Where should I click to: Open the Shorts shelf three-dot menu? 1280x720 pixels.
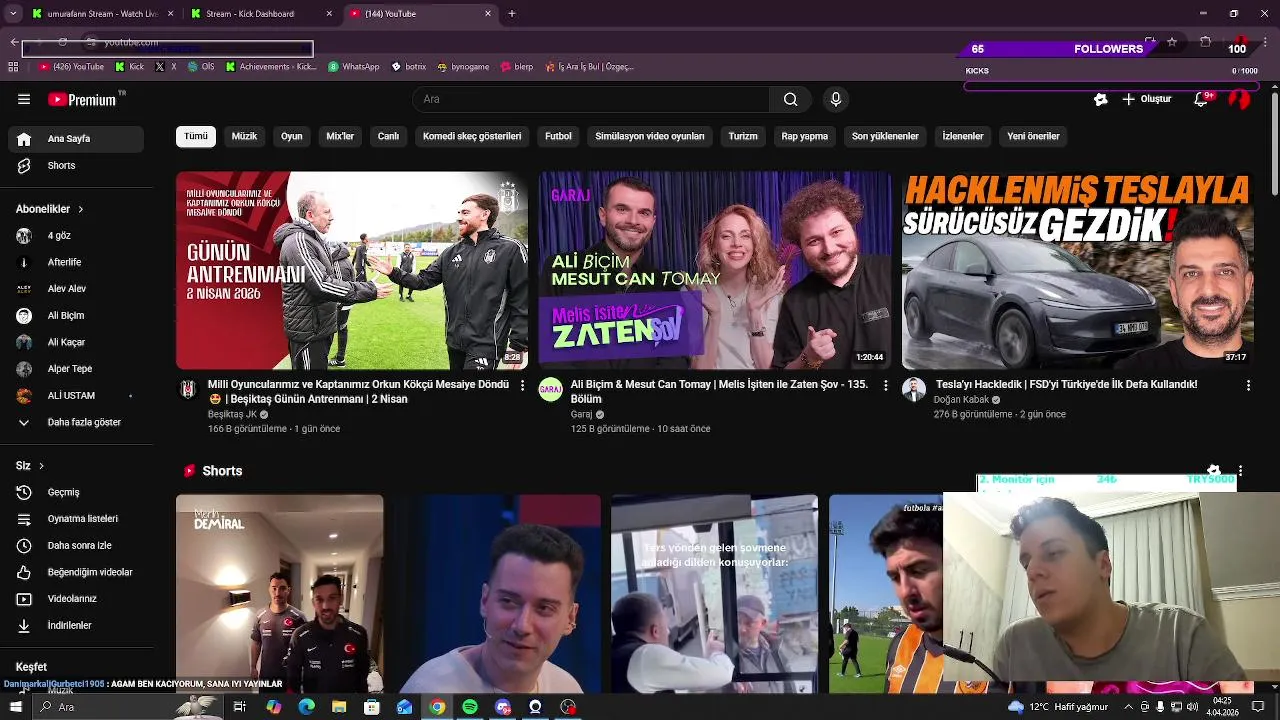[1240, 471]
